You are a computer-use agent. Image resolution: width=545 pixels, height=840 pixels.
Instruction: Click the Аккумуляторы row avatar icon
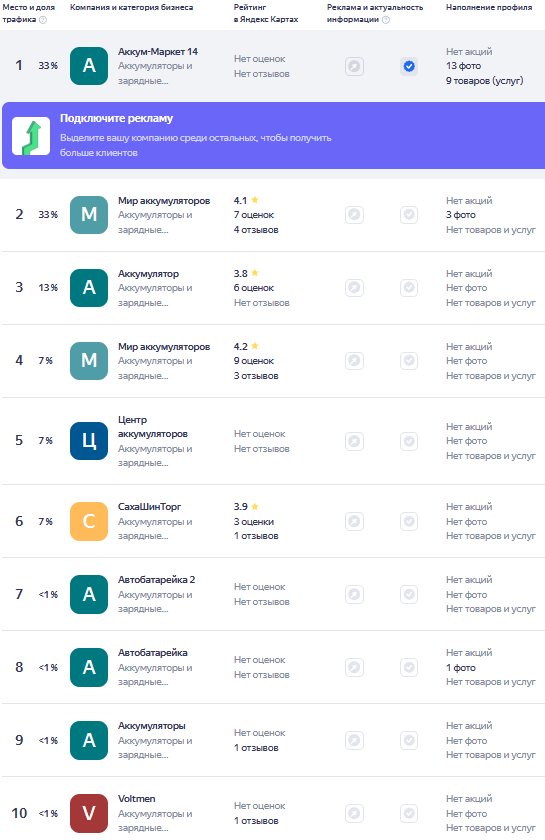(x=89, y=740)
